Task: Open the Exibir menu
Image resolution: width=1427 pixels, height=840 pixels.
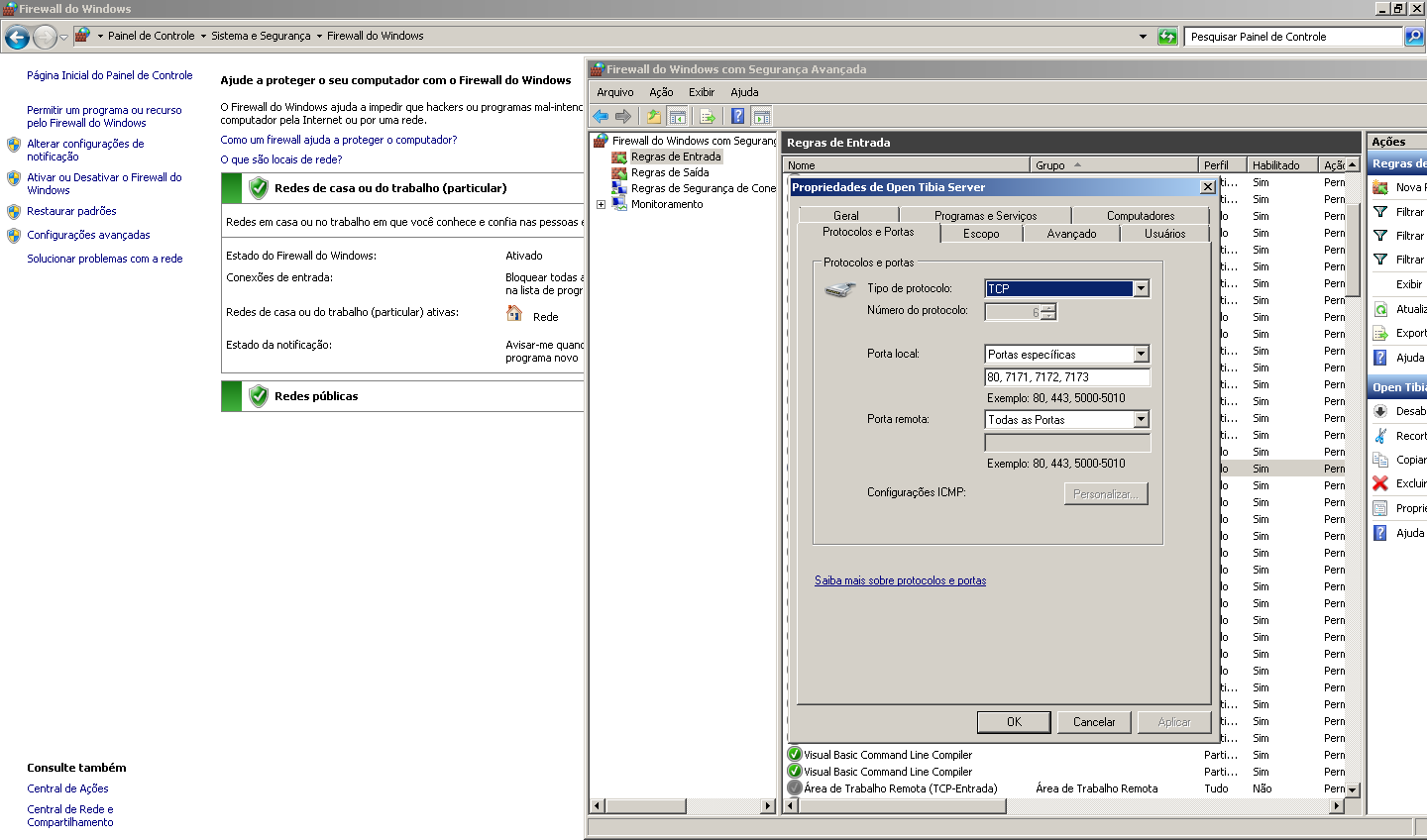Action: pos(702,92)
